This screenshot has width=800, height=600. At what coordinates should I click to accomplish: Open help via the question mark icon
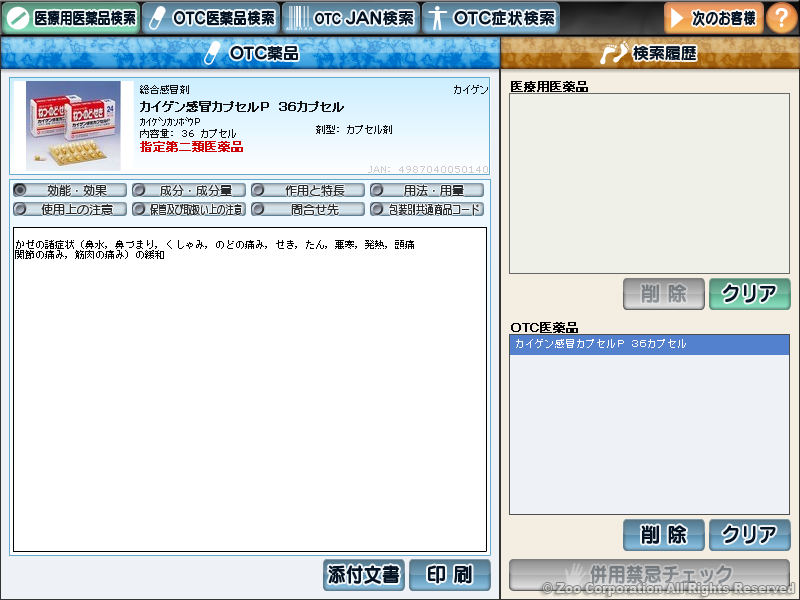click(x=782, y=18)
